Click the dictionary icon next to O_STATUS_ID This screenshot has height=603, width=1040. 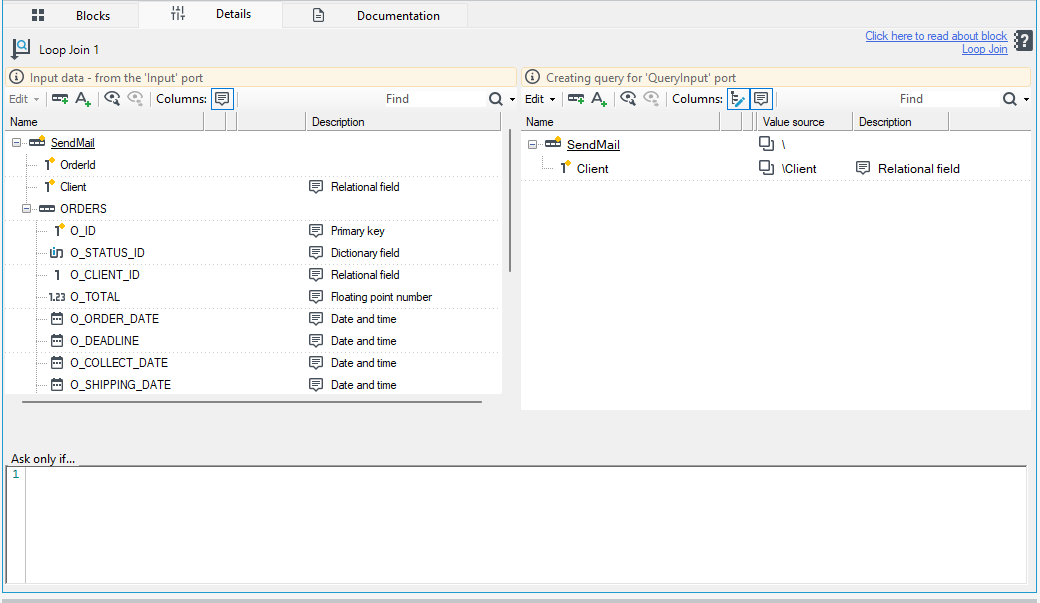[56, 253]
